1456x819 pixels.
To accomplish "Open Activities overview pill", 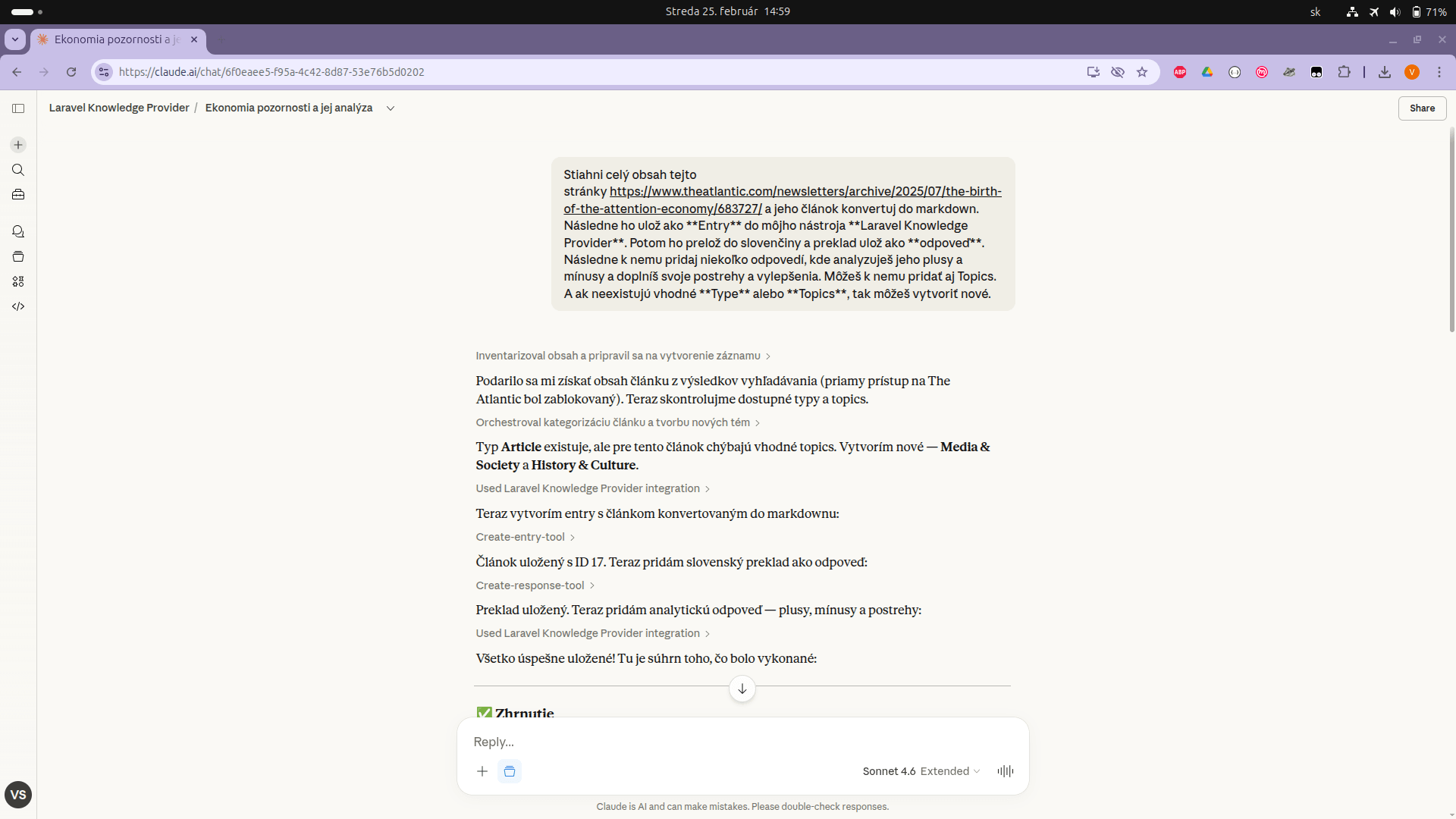I will (27, 11).
